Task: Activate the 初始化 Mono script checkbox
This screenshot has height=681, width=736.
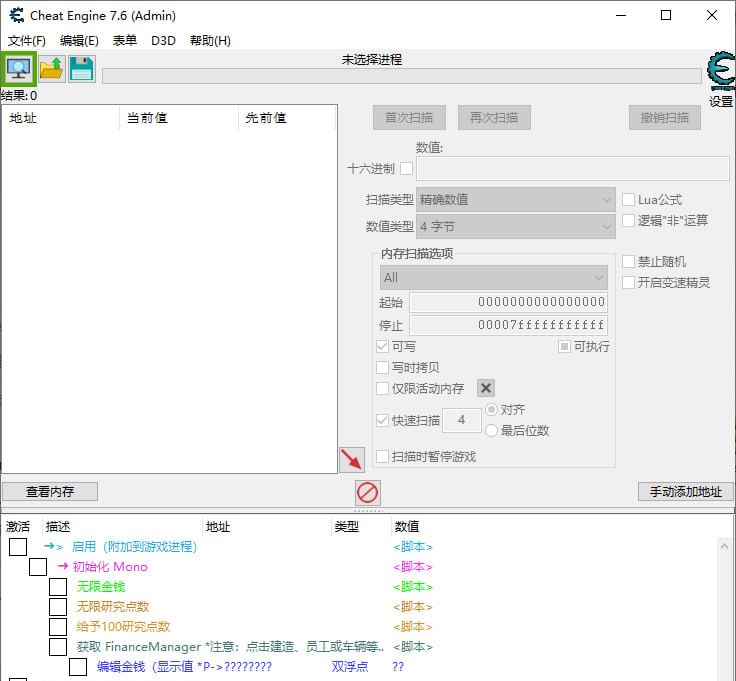Action: pyautogui.click(x=38, y=567)
